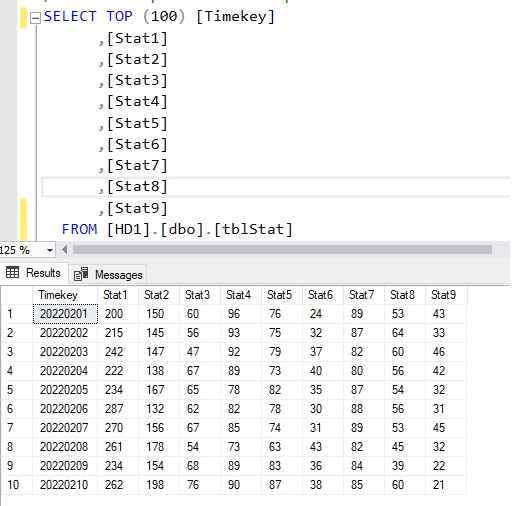Open the 125 % zoom dropdown
The width and height of the screenshot is (523, 506).
50,250
